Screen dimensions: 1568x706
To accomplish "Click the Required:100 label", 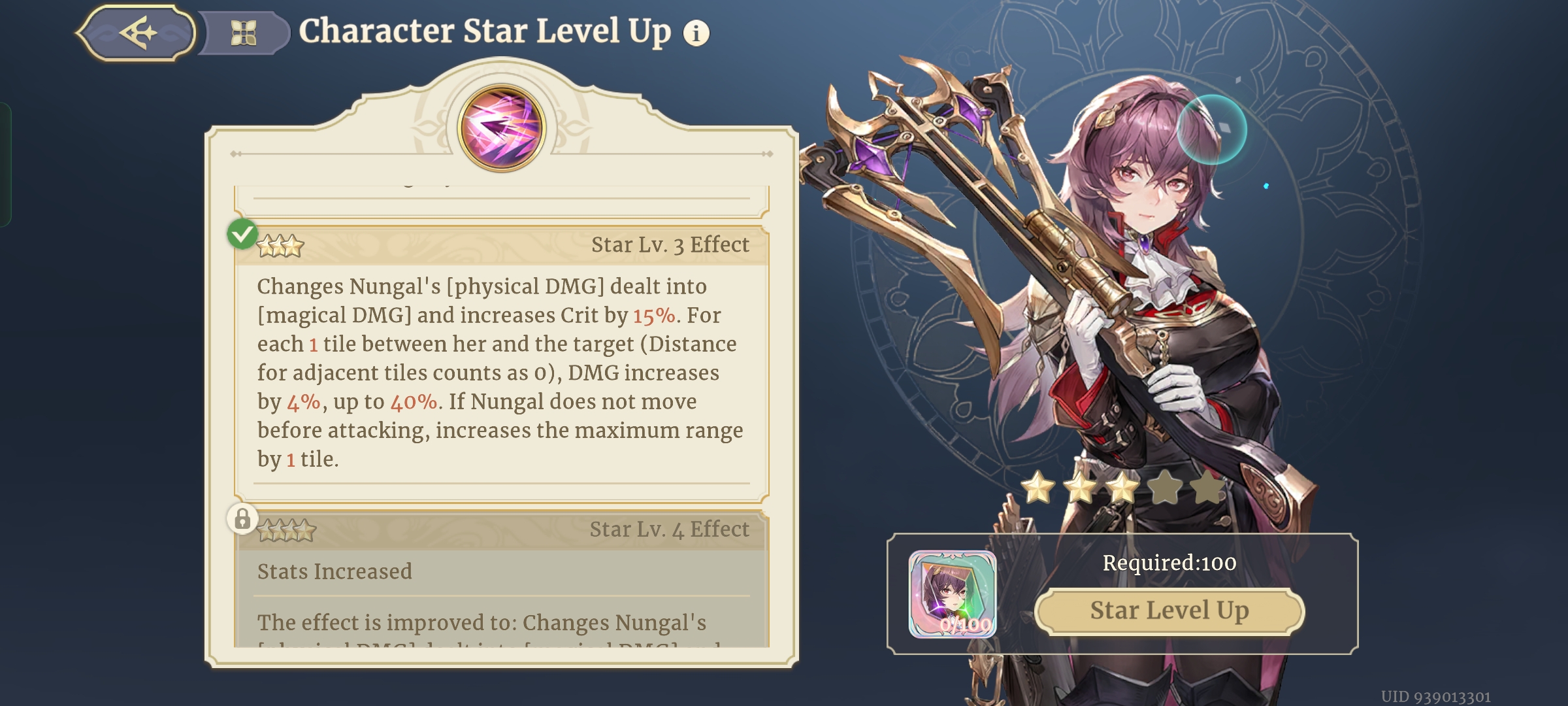I will coord(1169,563).
